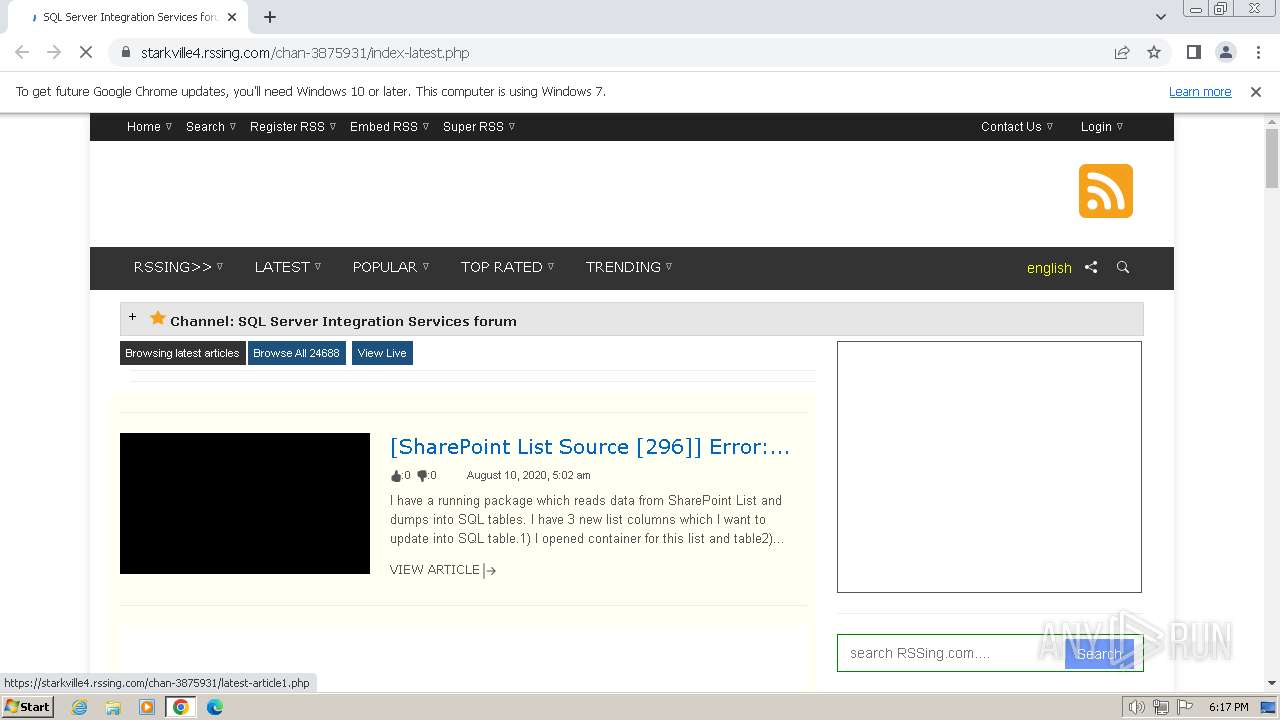
Task: Open the Windows Start menu
Action: click(x=28, y=707)
